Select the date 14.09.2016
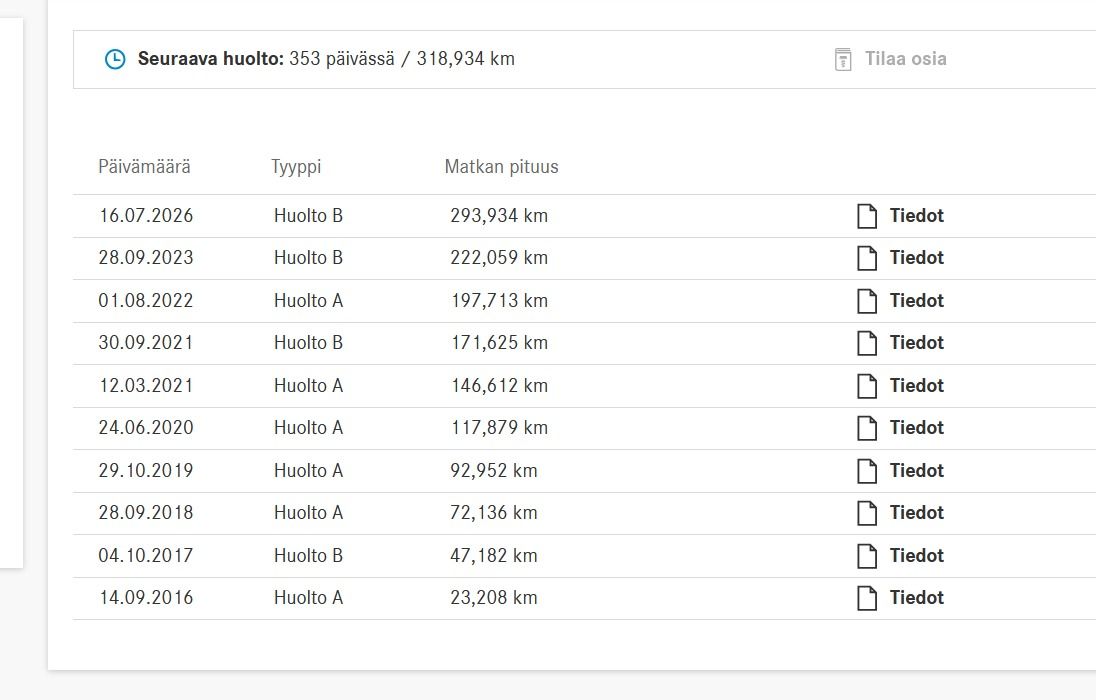Viewport: 1096px width, 700px height. click(146, 597)
